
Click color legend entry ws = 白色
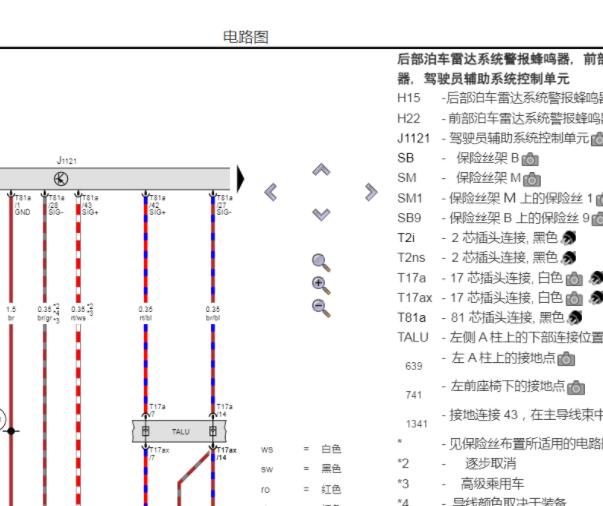coord(301,449)
